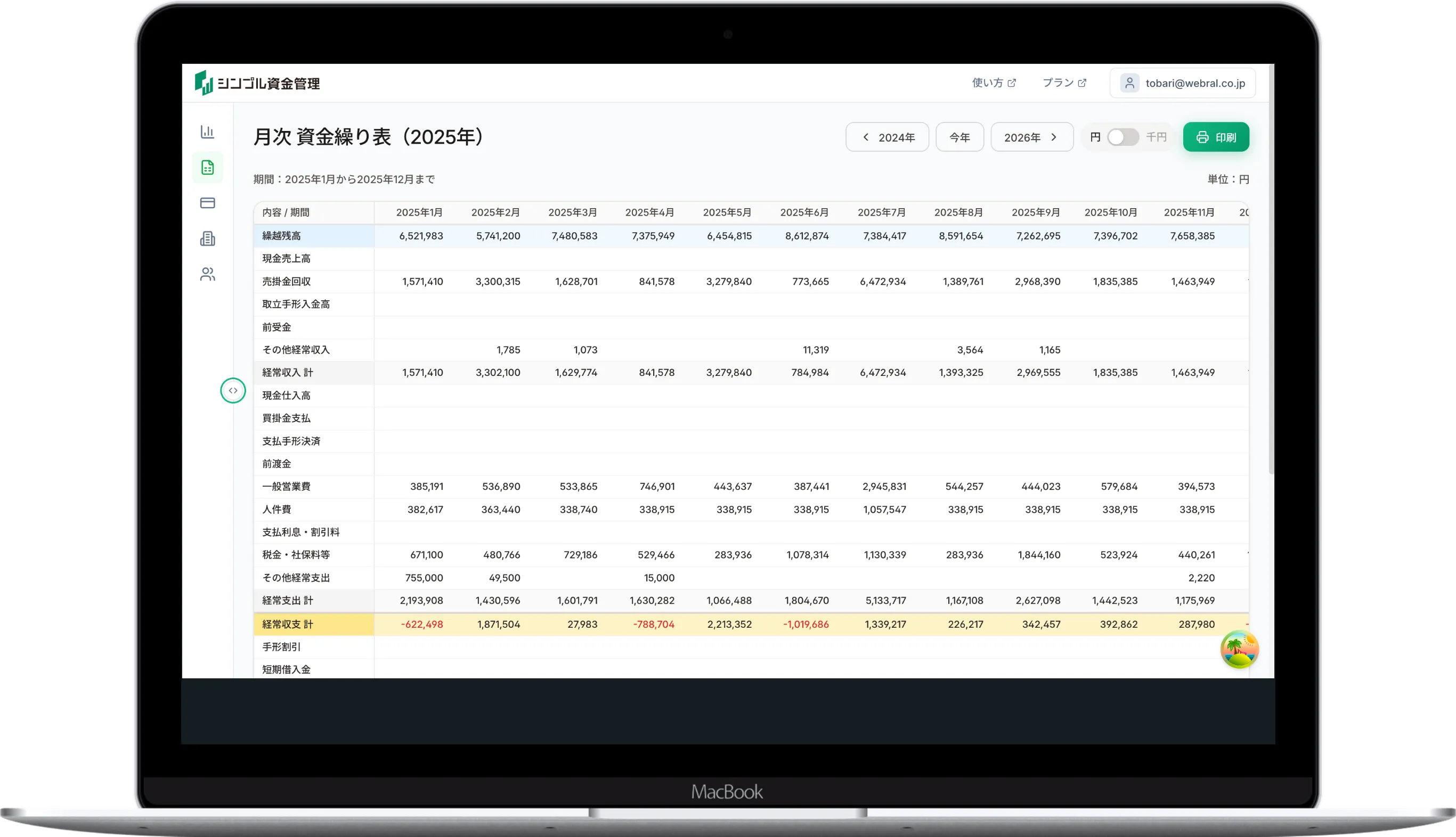Image resolution: width=1456 pixels, height=837 pixels.
Task: Toggle the sidebar collapse circle control
Action: coord(233,390)
